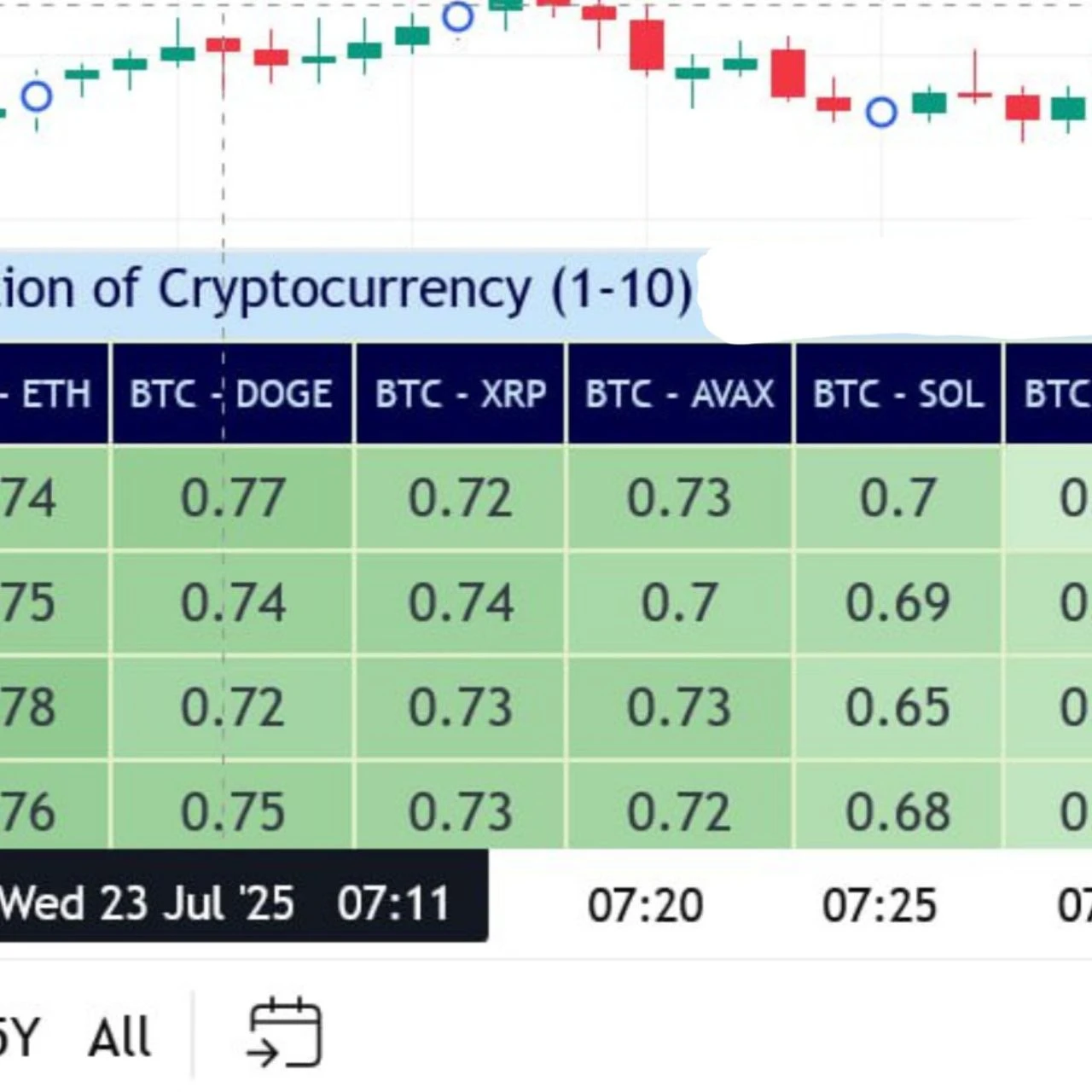This screenshot has width=1092, height=1092.
Task: Click the BTC - XRP column header
Action: (461, 394)
